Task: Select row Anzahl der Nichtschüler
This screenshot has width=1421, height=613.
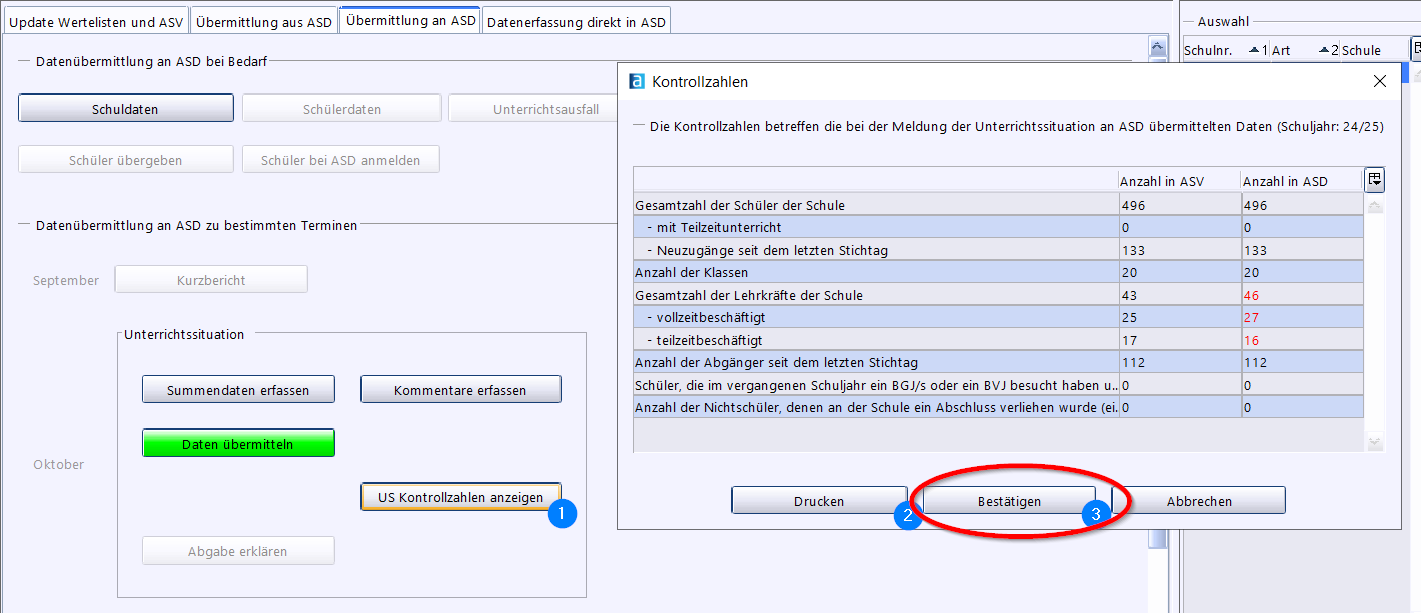Action: 998,407
